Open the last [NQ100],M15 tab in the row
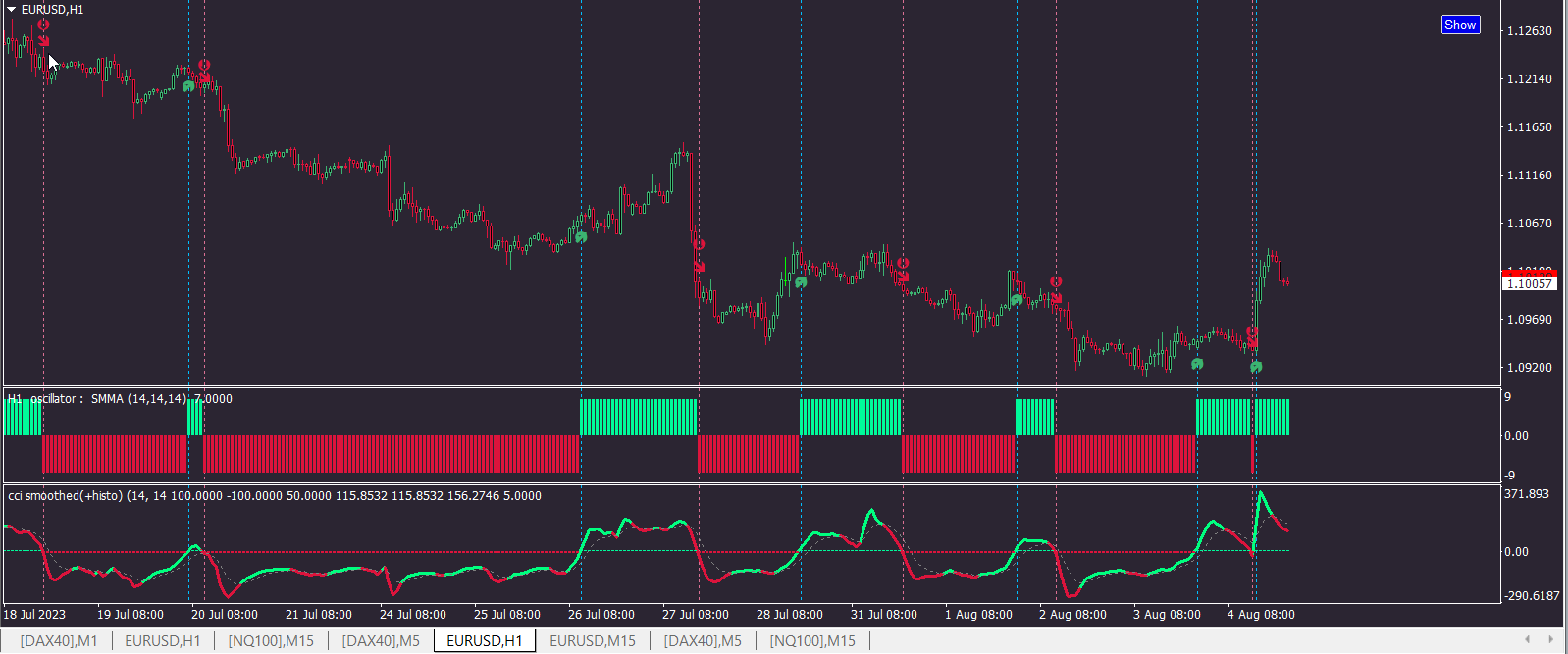 [812, 640]
